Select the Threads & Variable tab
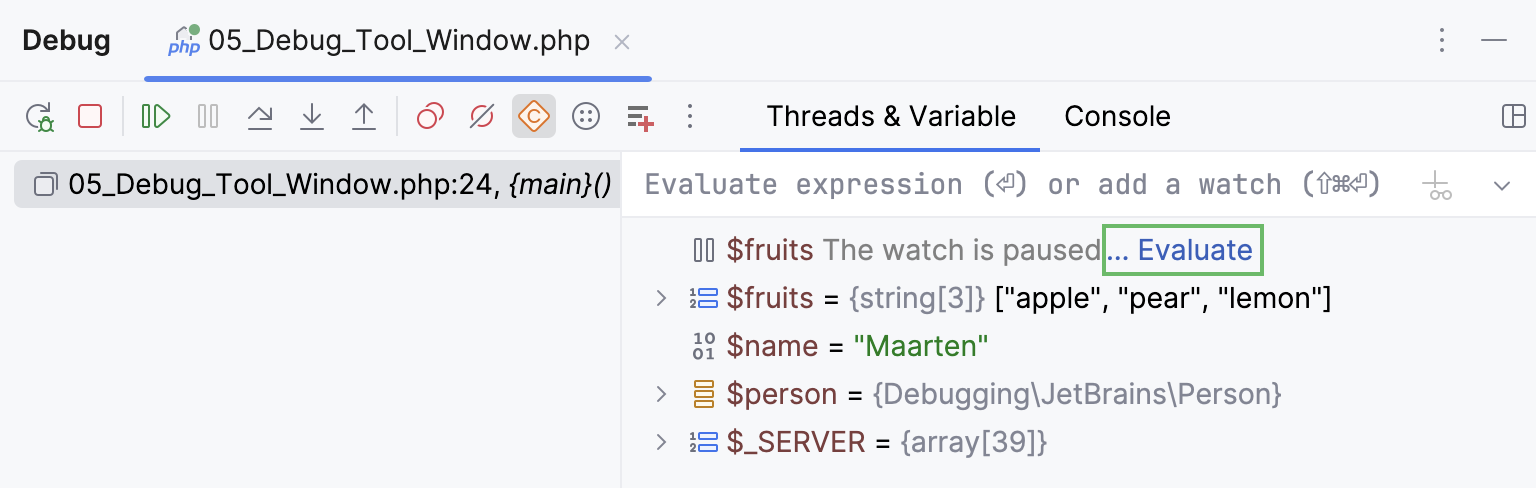 [x=891, y=117]
